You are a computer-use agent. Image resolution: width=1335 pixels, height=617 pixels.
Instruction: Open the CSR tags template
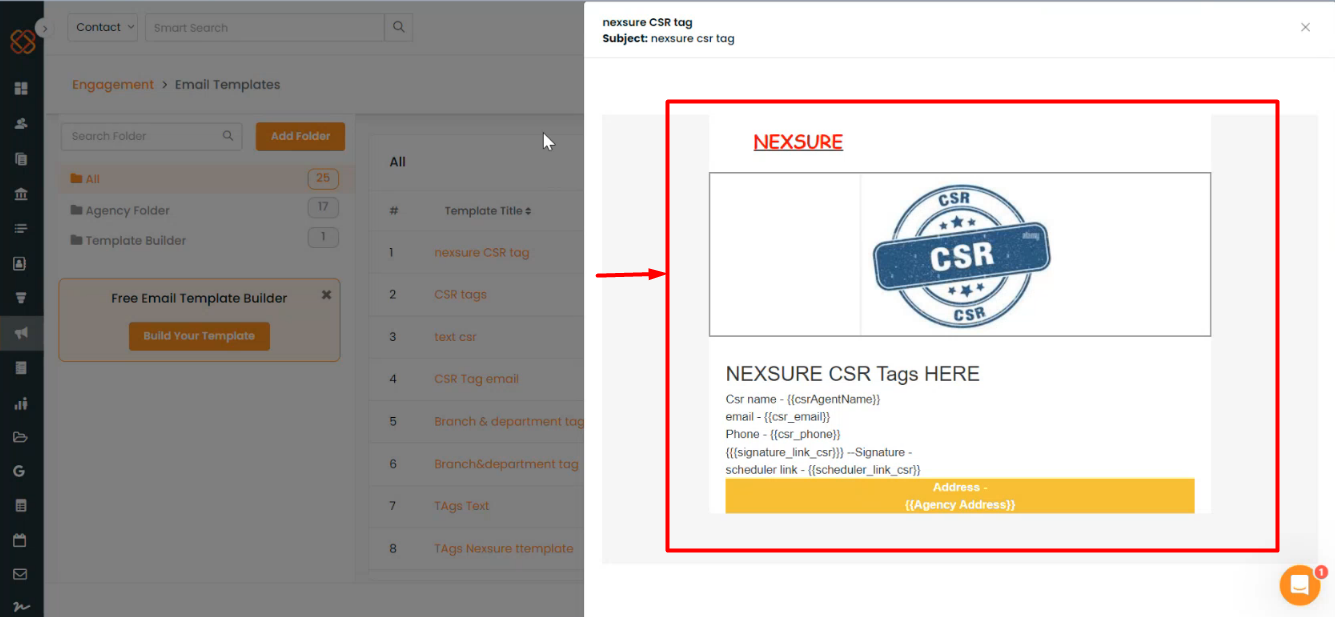pyautogui.click(x=460, y=294)
